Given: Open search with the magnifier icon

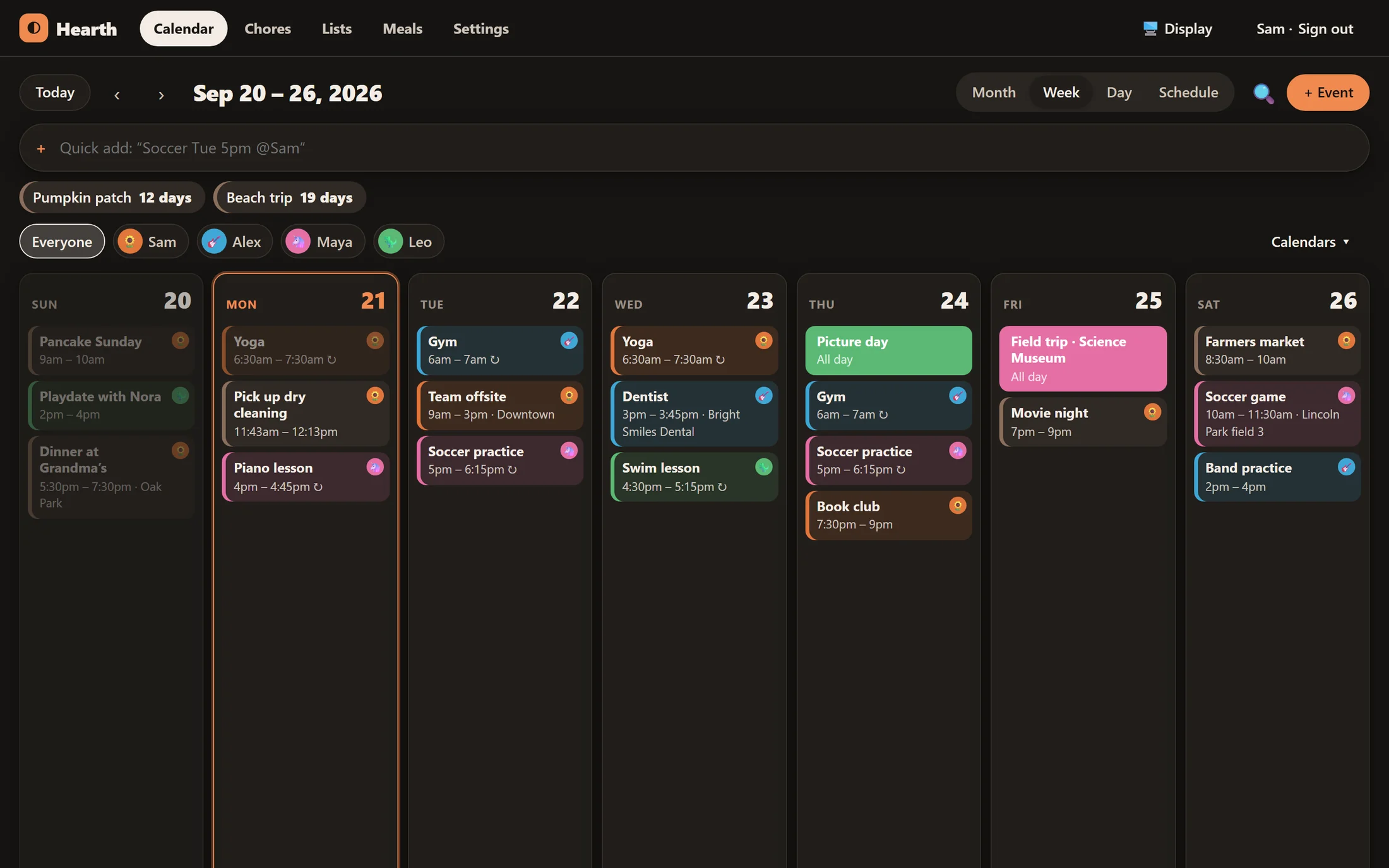Looking at the screenshot, I should (1263, 93).
